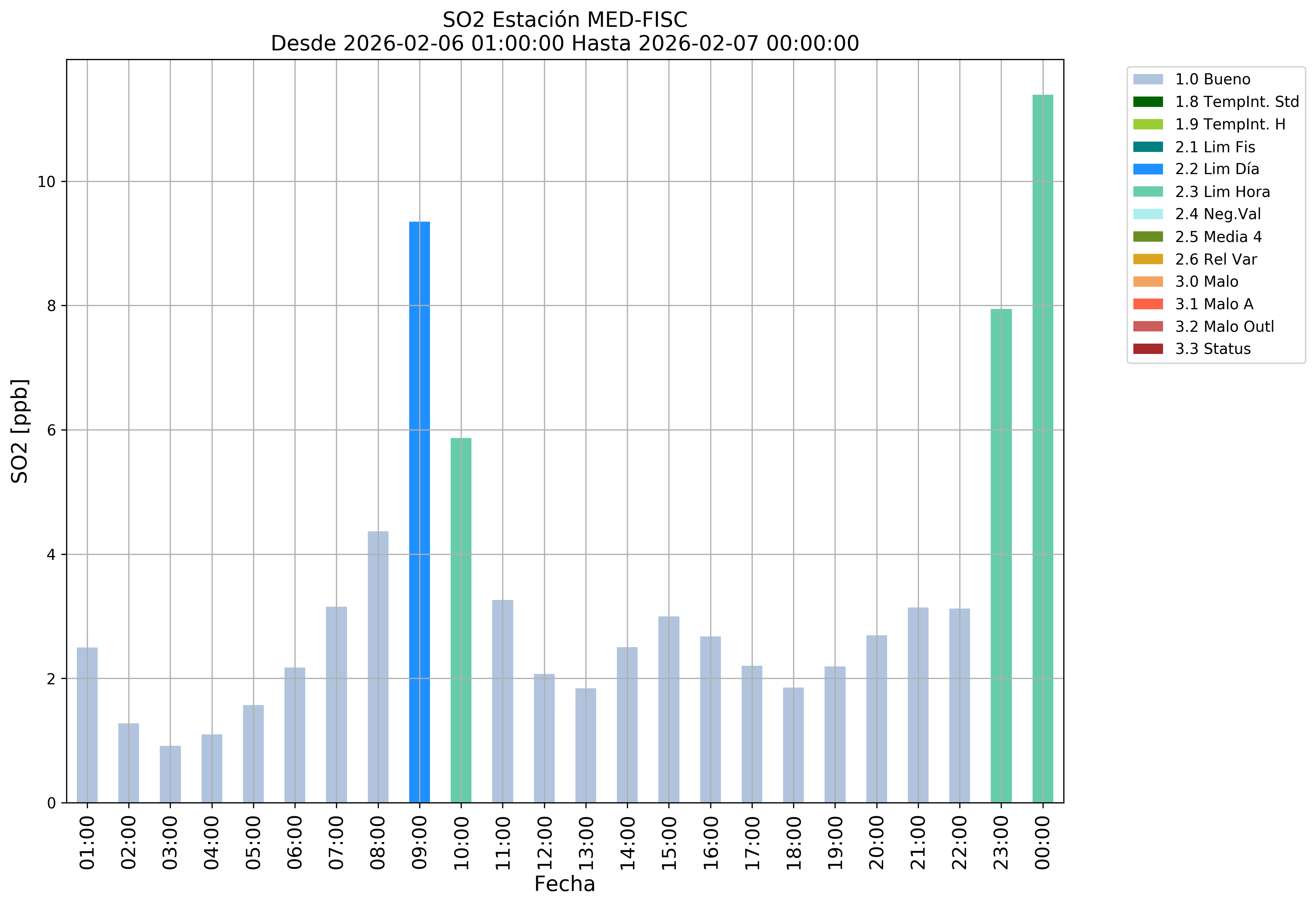Click the 2.6 Rel Var legend swatch

[1147, 260]
